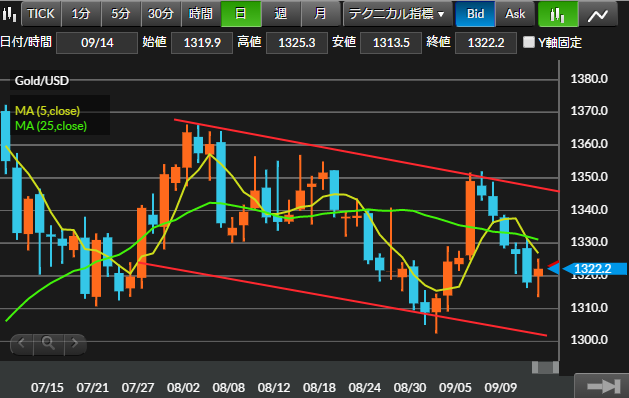Switch to the 30分 timeframe

[x=160, y=14]
